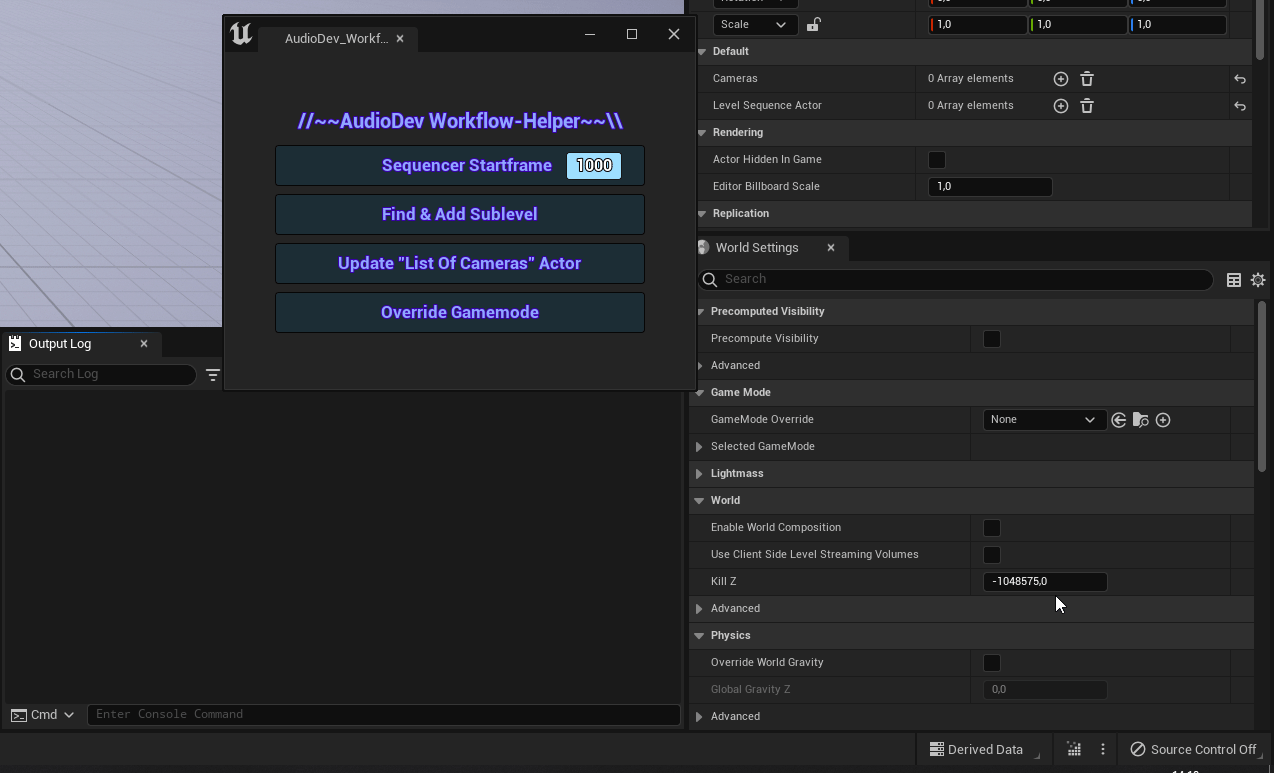Screen dimensions: 1274x773
Task: Open Derived Data menu in status bar
Action: 977,749
